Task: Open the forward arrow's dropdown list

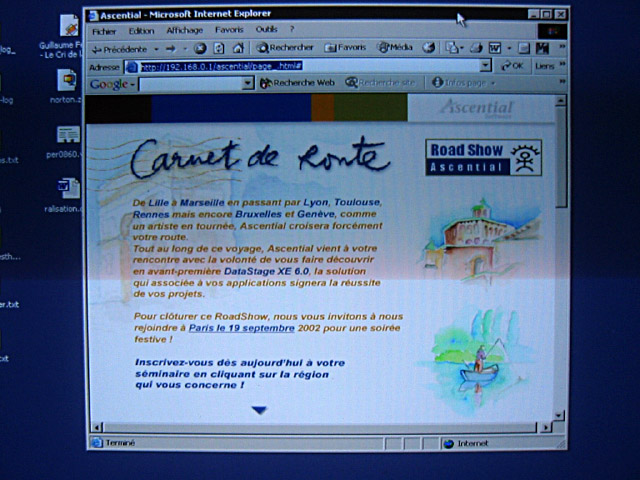Action: 184,49
